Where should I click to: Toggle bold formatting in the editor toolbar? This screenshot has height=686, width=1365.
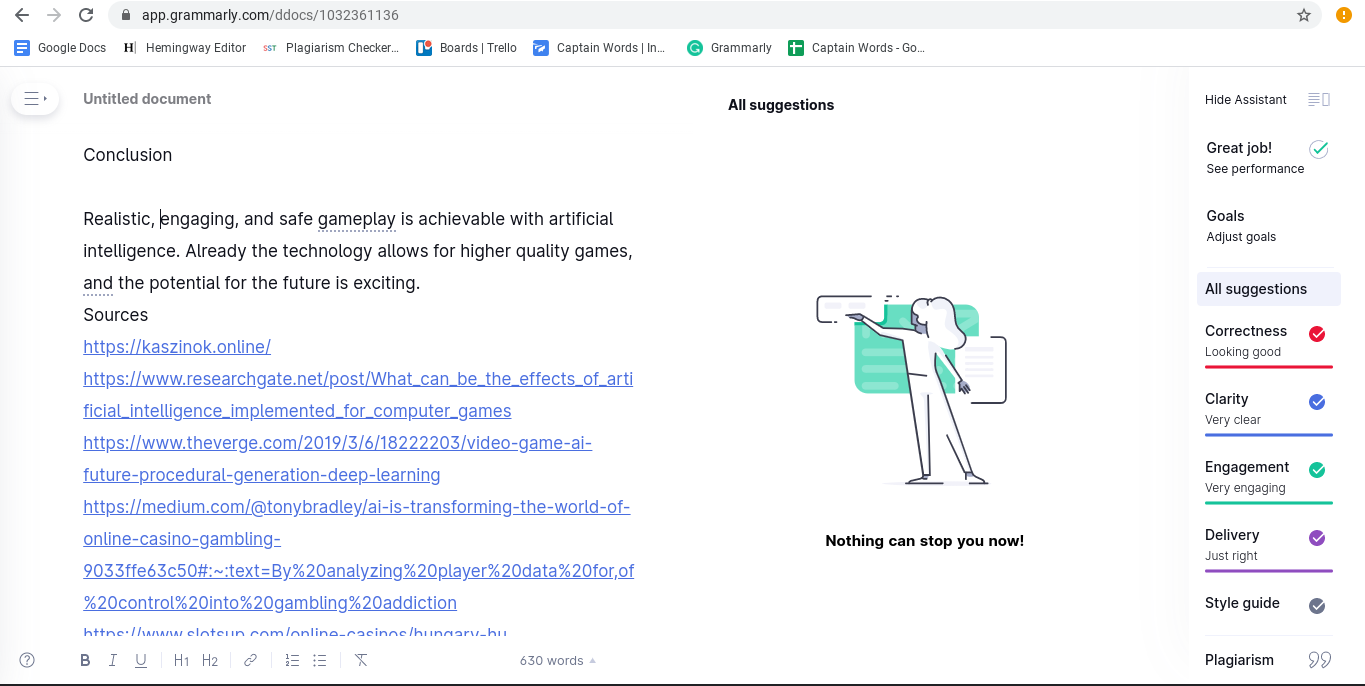pos(85,660)
